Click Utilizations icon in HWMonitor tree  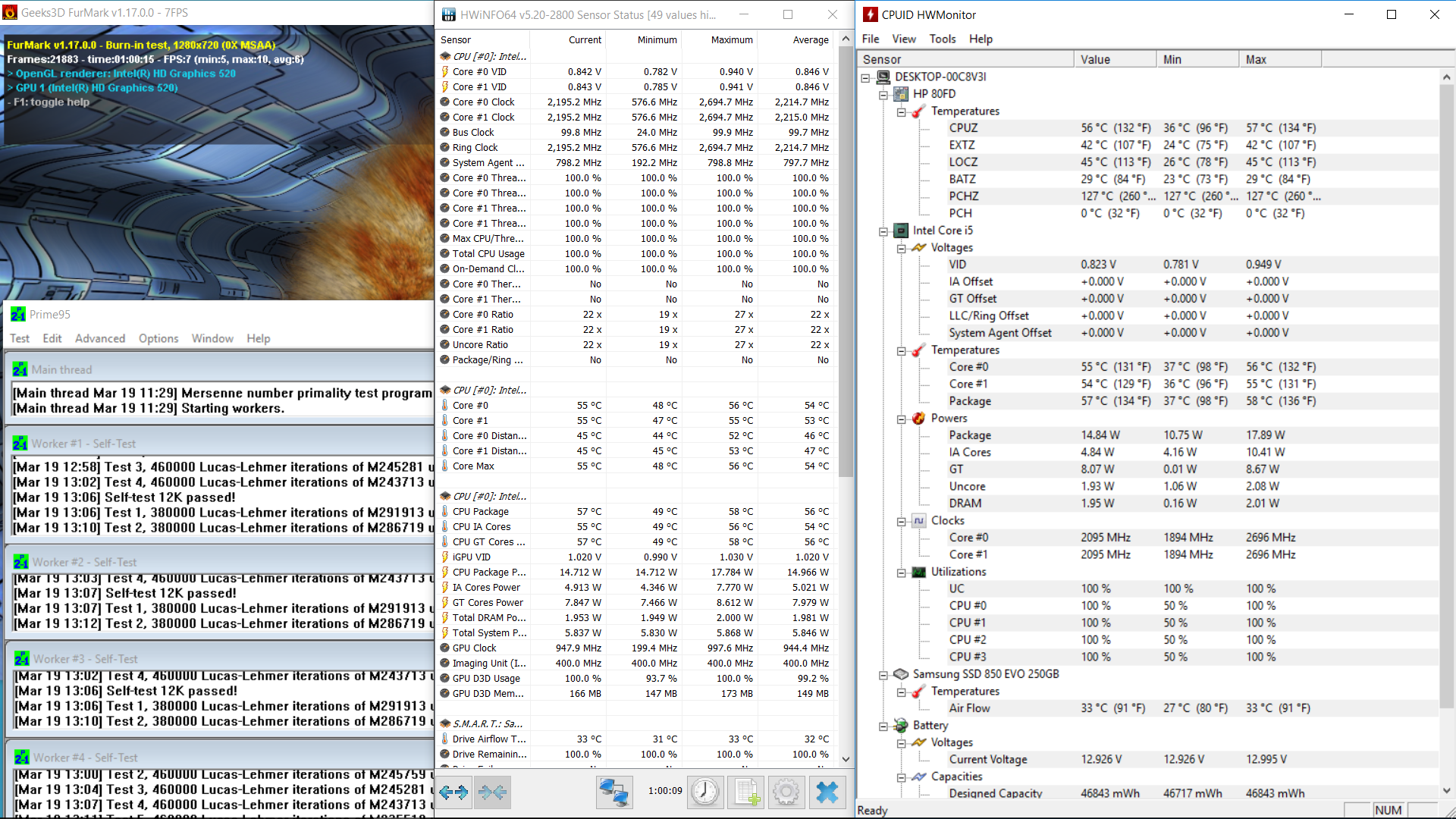pyautogui.click(x=919, y=572)
